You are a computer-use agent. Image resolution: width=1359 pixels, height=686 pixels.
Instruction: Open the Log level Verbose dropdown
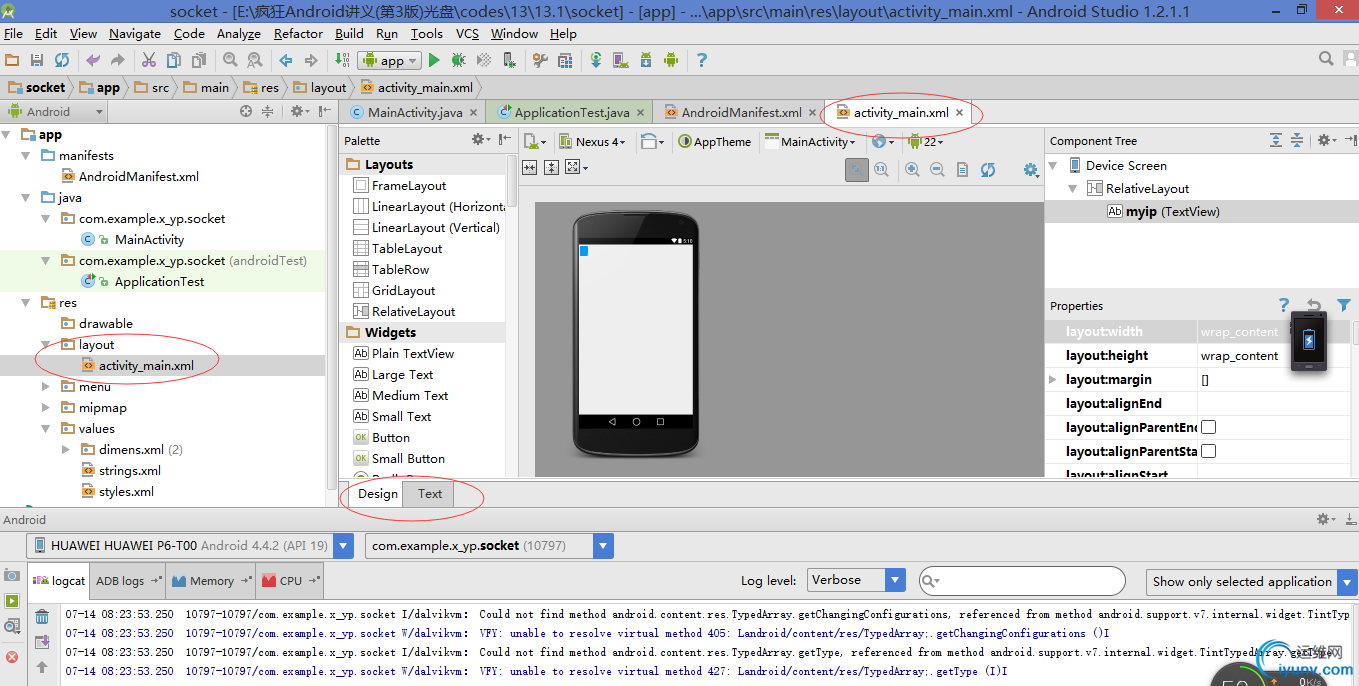point(895,580)
